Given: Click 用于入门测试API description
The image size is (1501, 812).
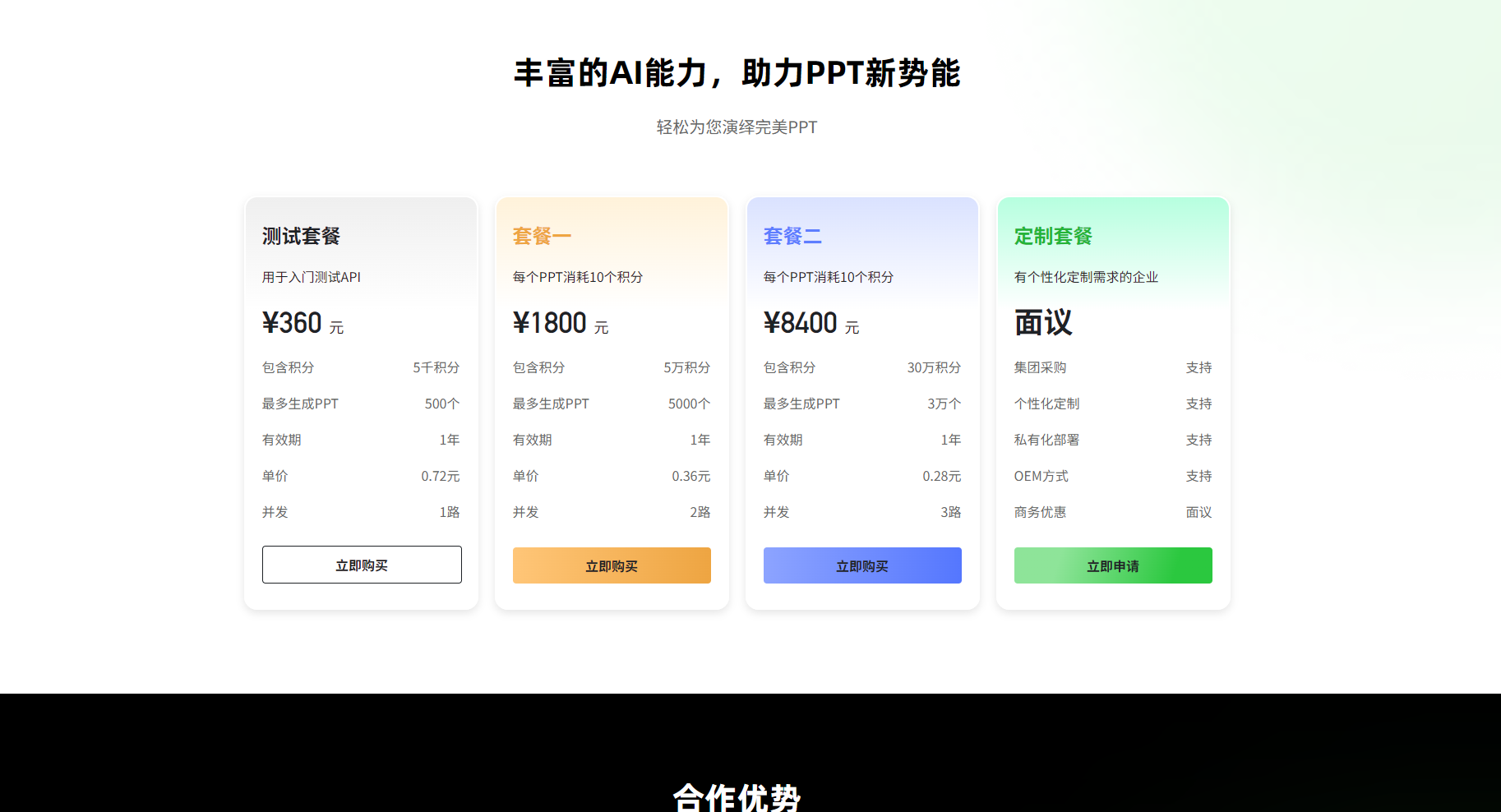Looking at the screenshot, I should coord(312,277).
